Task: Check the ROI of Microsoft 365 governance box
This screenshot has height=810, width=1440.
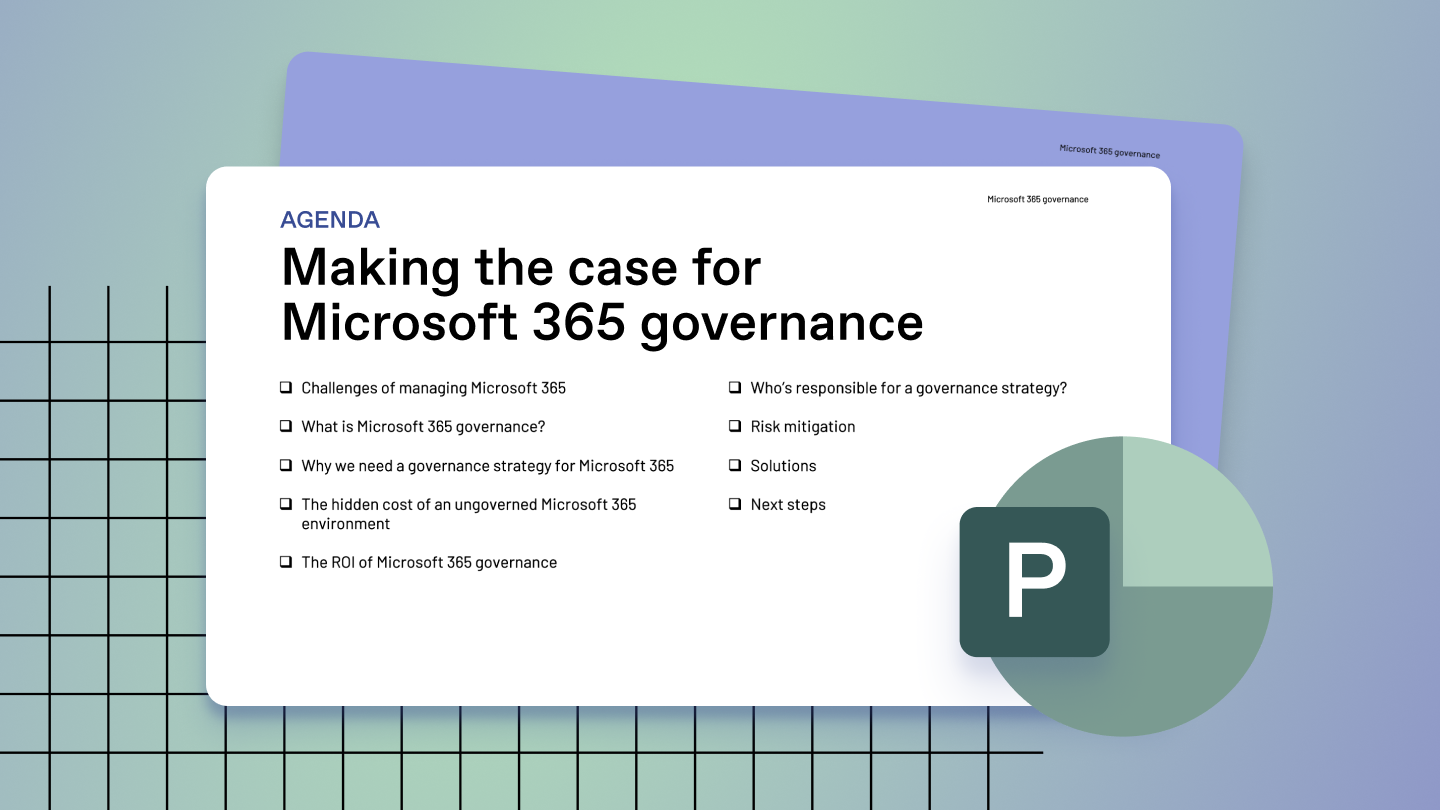Action: click(x=285, y=562)
